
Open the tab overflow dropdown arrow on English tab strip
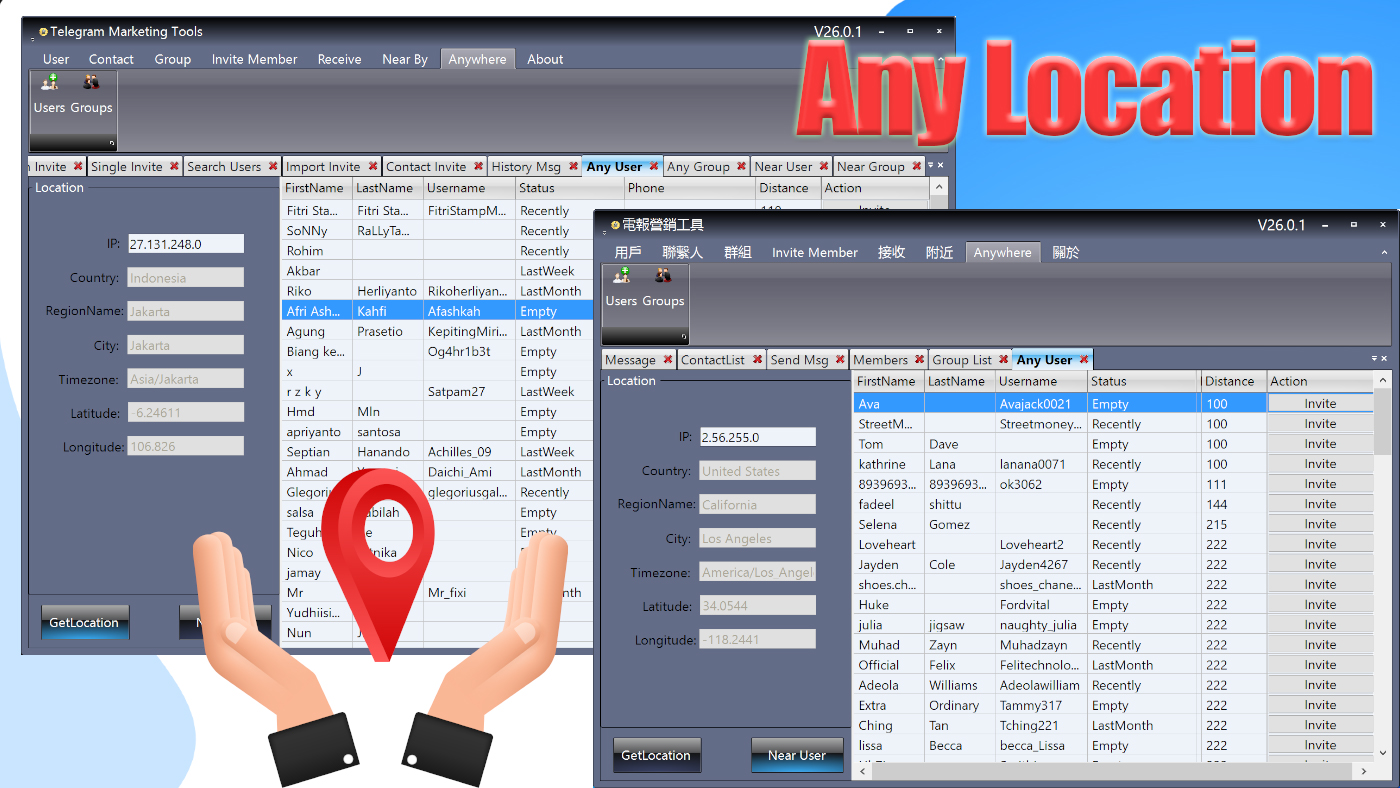point(931,165)
